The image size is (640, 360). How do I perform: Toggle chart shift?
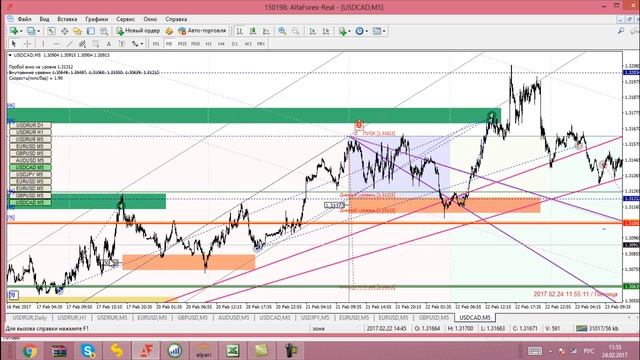[326, 31]
